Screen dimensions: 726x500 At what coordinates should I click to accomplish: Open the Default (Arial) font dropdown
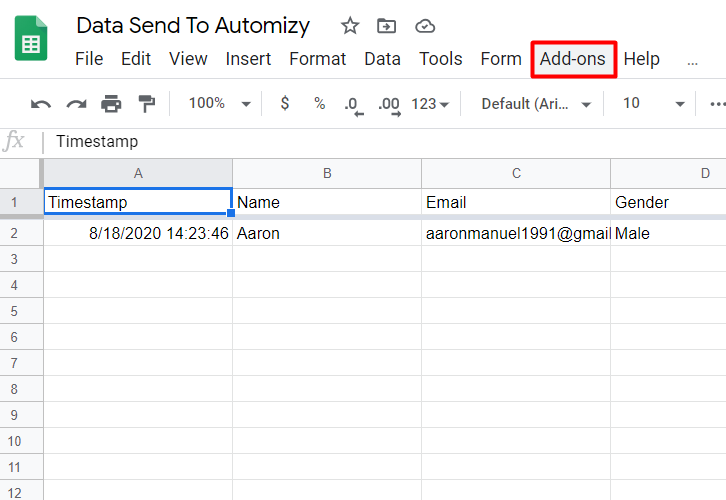click(536, 104)
